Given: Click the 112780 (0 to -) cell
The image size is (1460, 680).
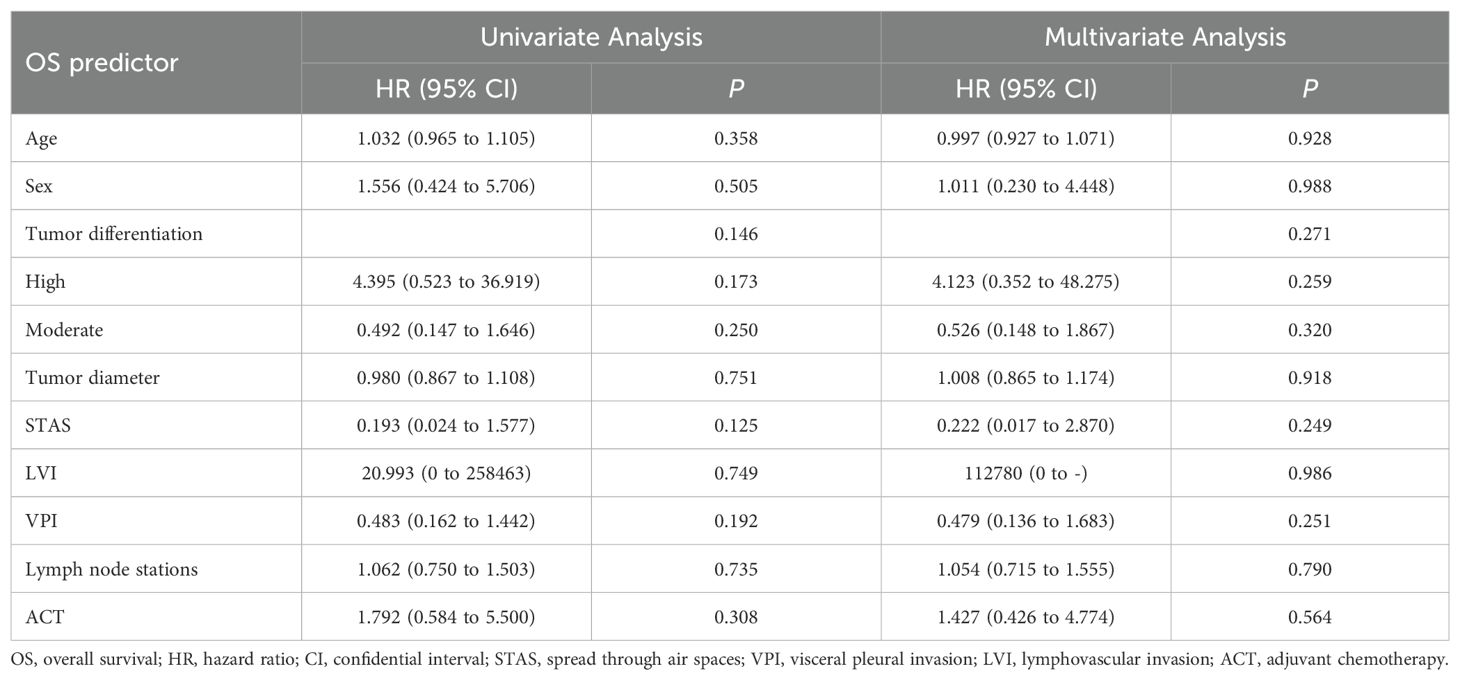Looking at the screenshot, I should pyautogui.click(x=1025, y=474).
